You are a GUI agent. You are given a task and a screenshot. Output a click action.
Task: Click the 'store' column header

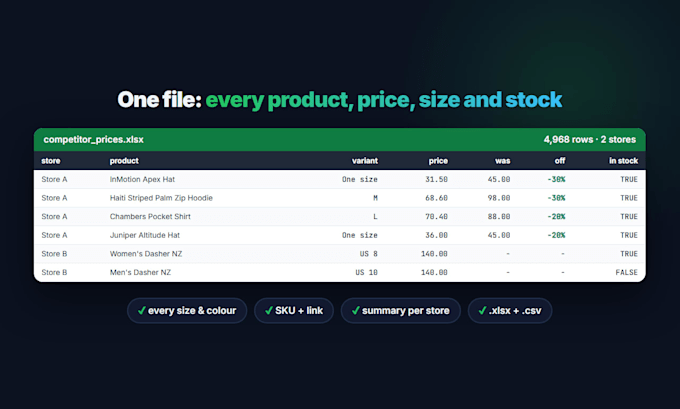[x=51, y=161]
